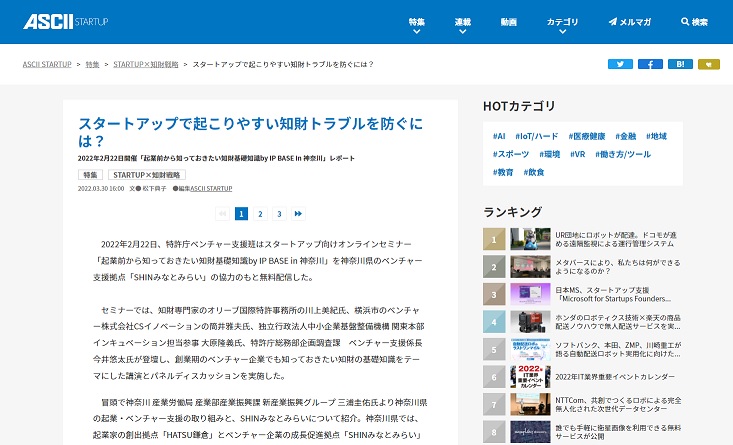Go to page 2 of article
The width and height of the screenshot is (733, 445).
coord(260,213)
